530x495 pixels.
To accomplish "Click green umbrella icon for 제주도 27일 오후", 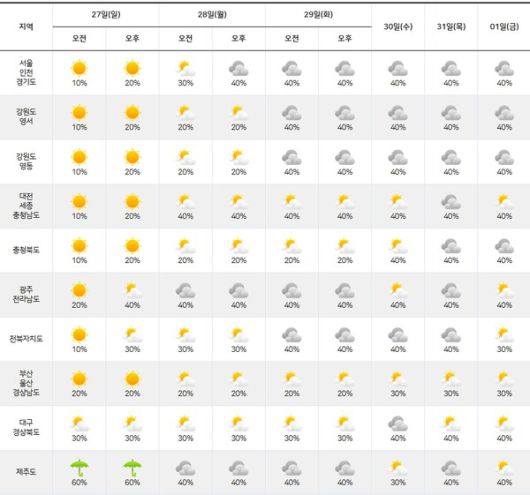I will pyautogui.click(x=132, y=468).
